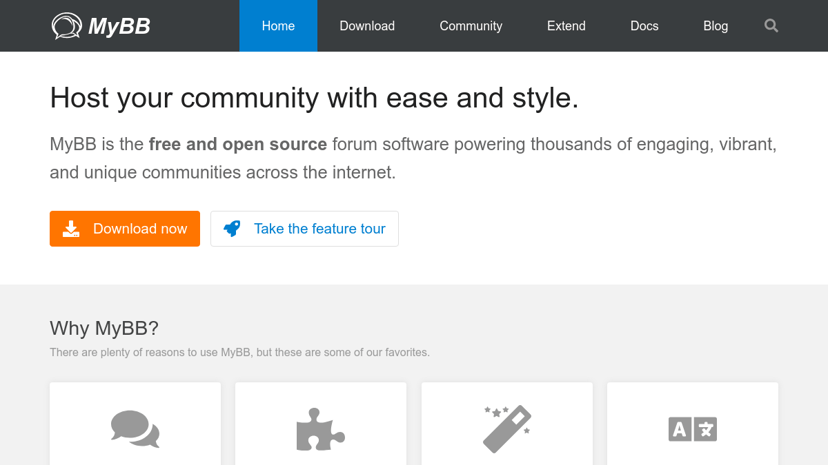The image size is (828, 465).
Task: Click the 'Host your community' headline
Action: click(314, 98)
